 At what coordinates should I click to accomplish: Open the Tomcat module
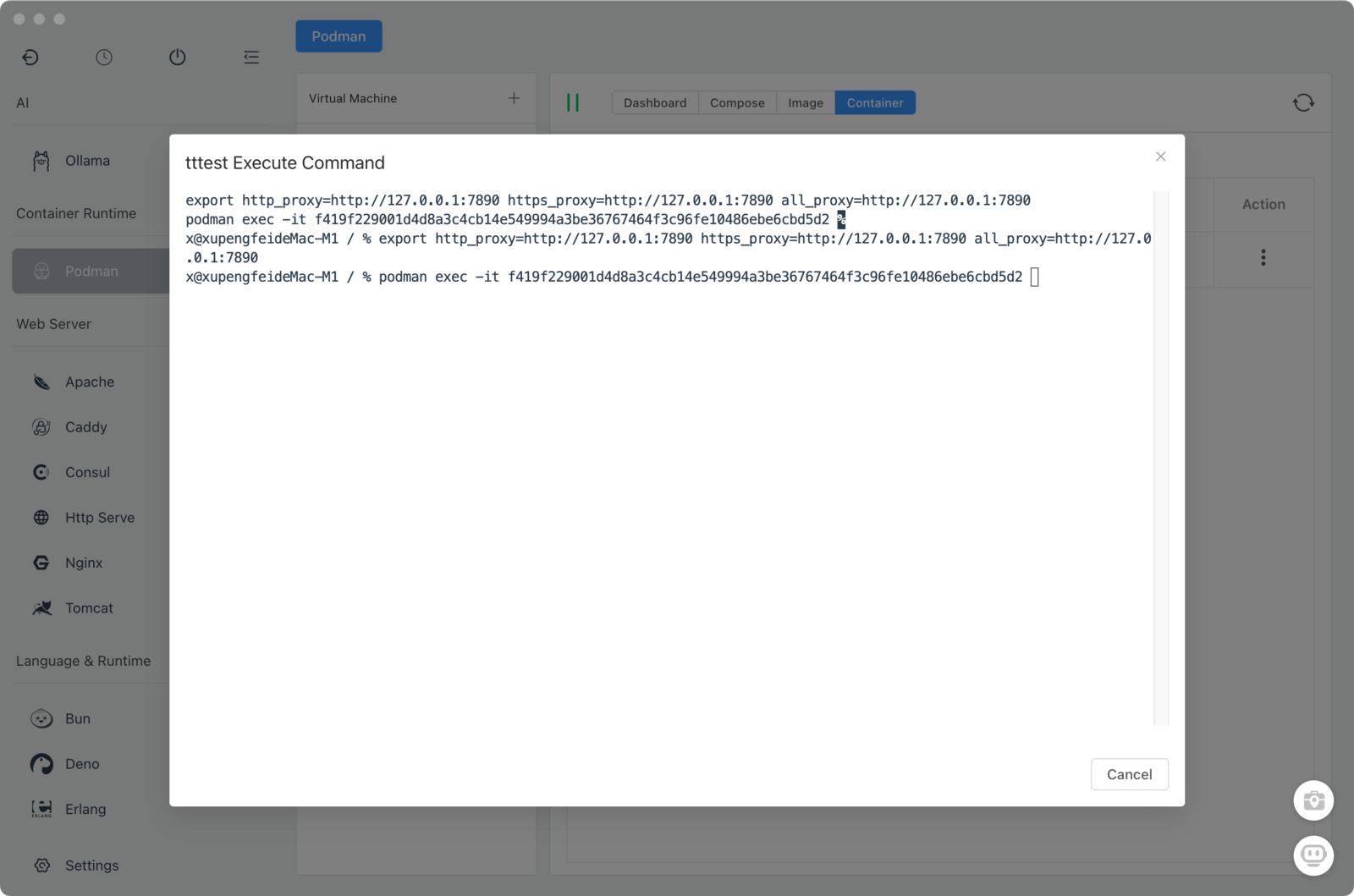click(x=89, y=608)
